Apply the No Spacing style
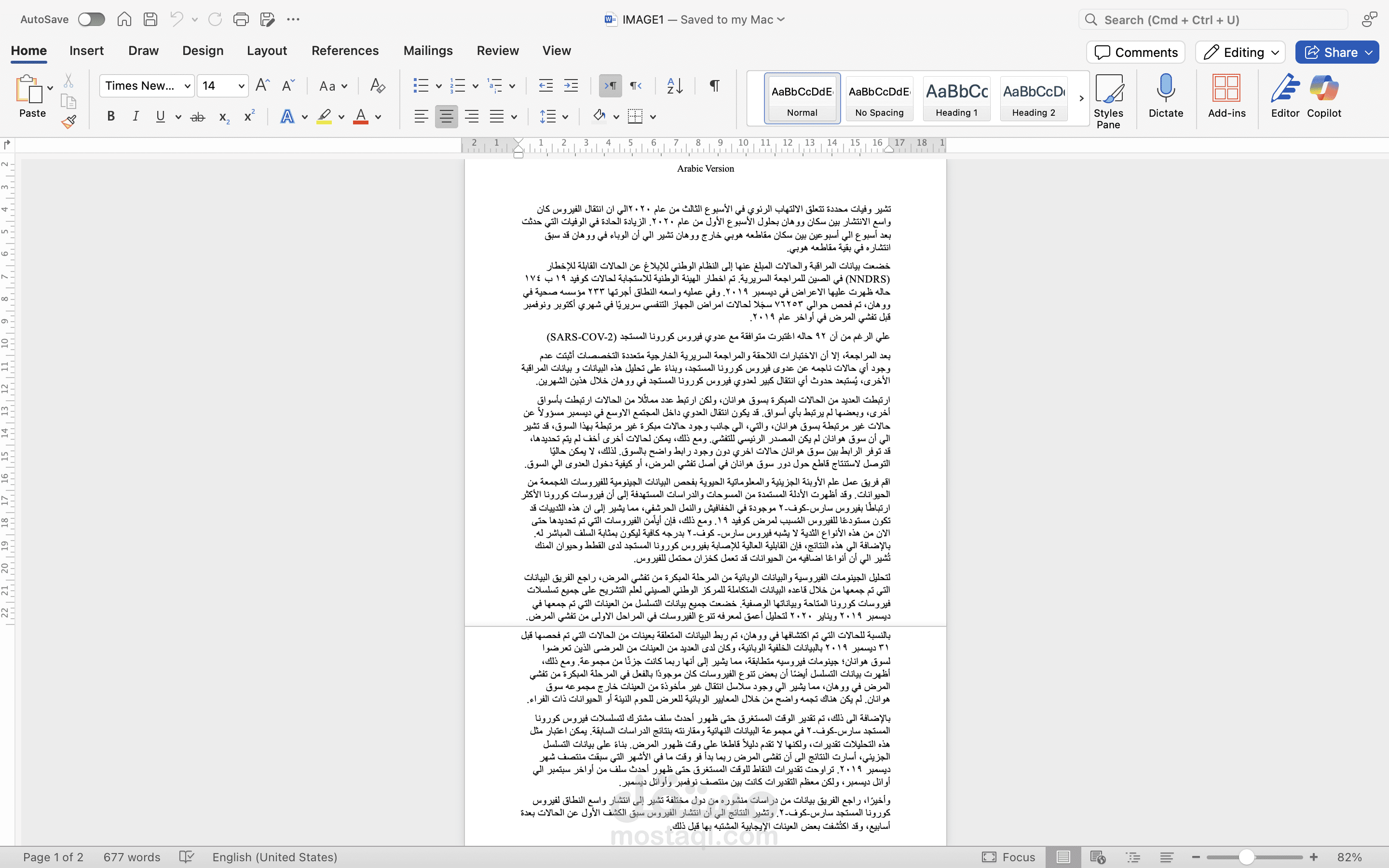Image resolution: width=1389 pixels, height=868 pixels. point(879,98)
